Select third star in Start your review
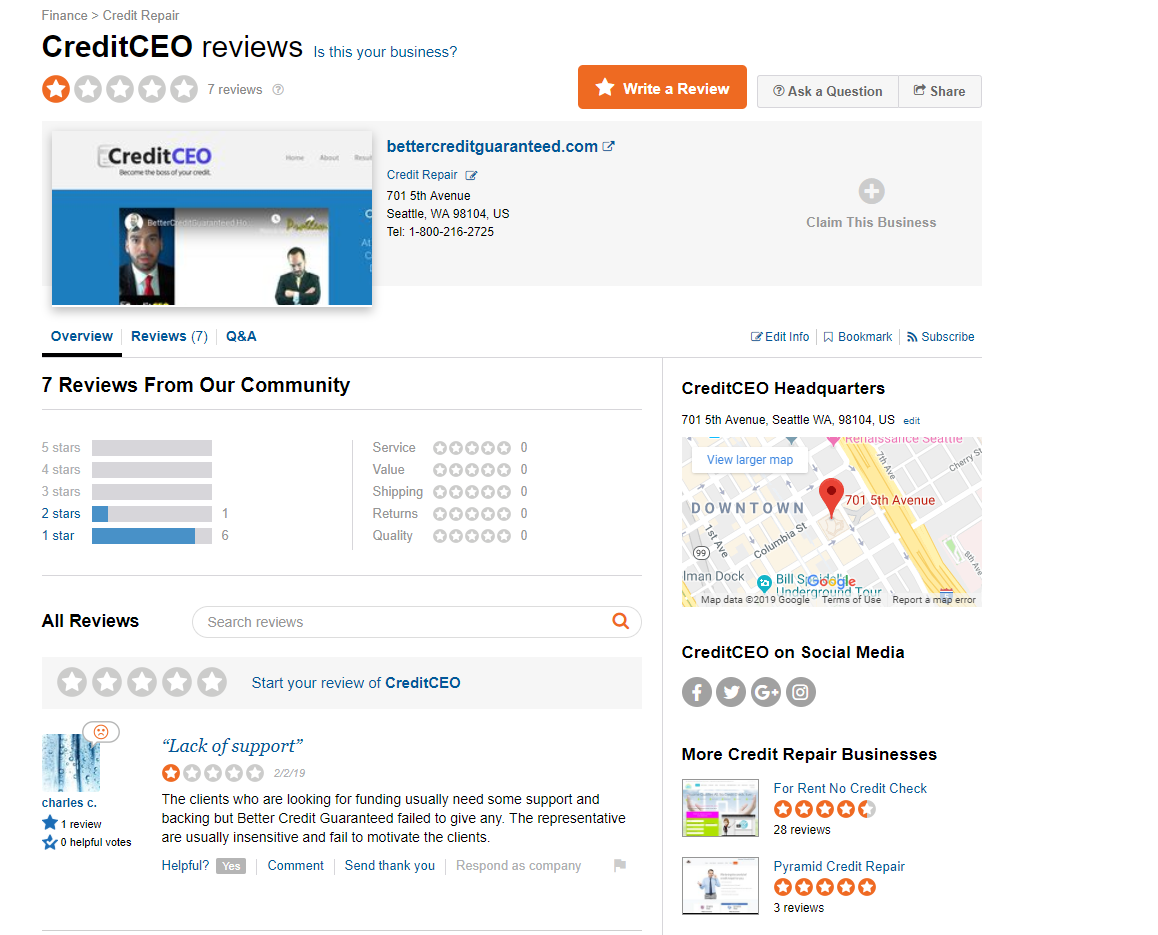 [x=142, y=682]
